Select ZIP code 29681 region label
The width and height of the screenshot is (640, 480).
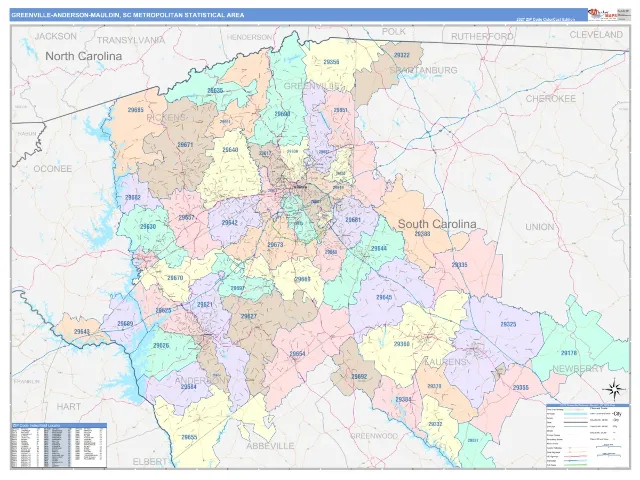[x=353, y=220]
